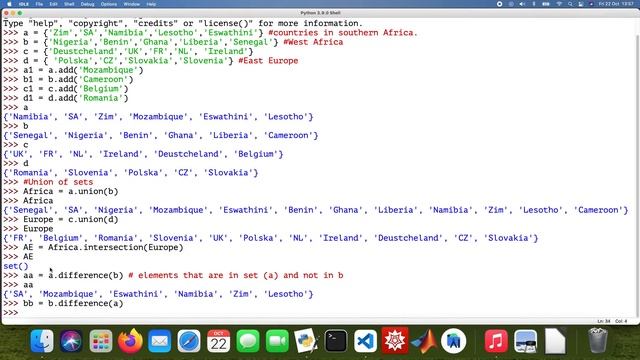Click 'Slovakia' at the end of the Europe output

tap(509, 238)
